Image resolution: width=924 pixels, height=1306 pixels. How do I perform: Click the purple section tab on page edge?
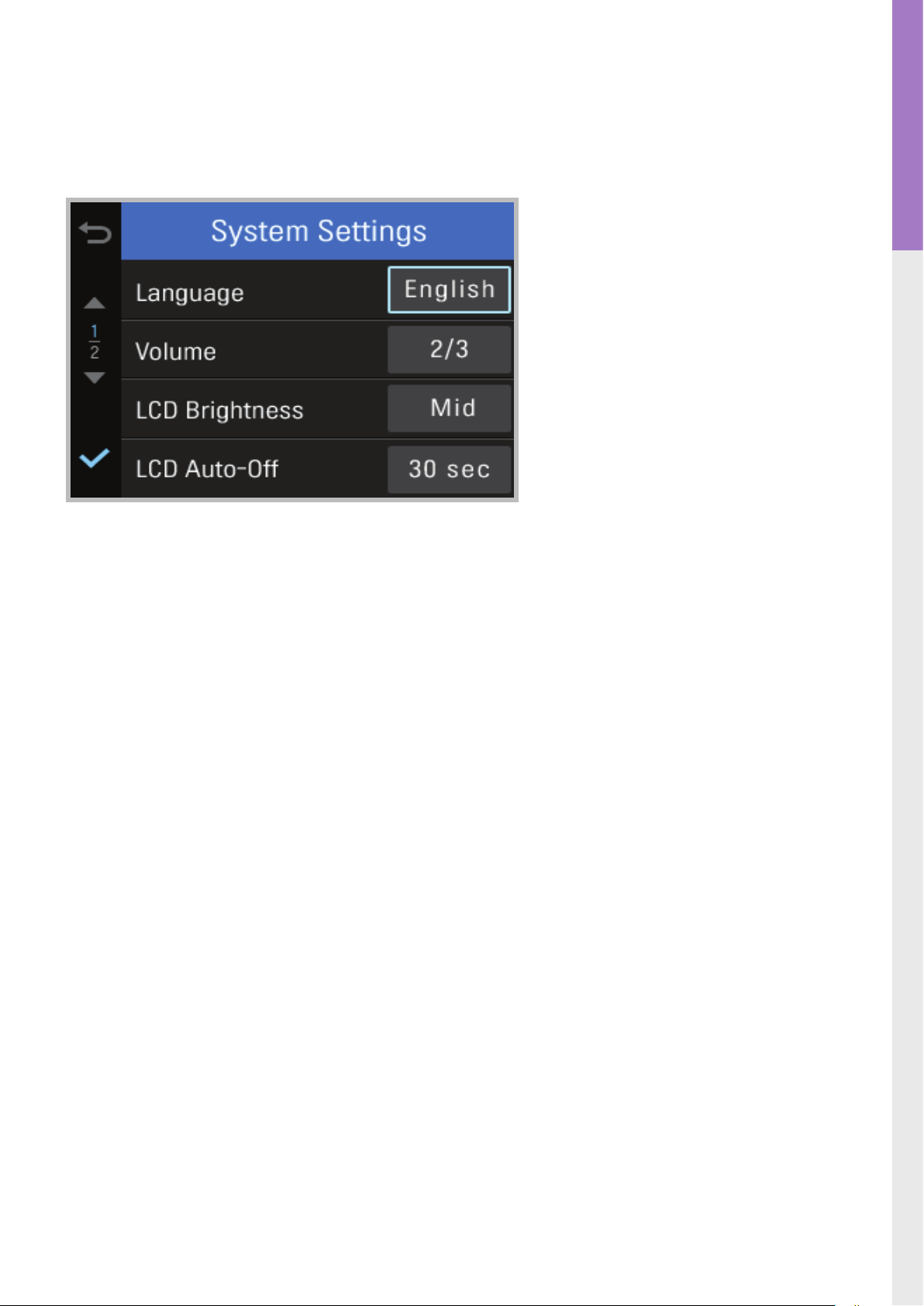907,125
